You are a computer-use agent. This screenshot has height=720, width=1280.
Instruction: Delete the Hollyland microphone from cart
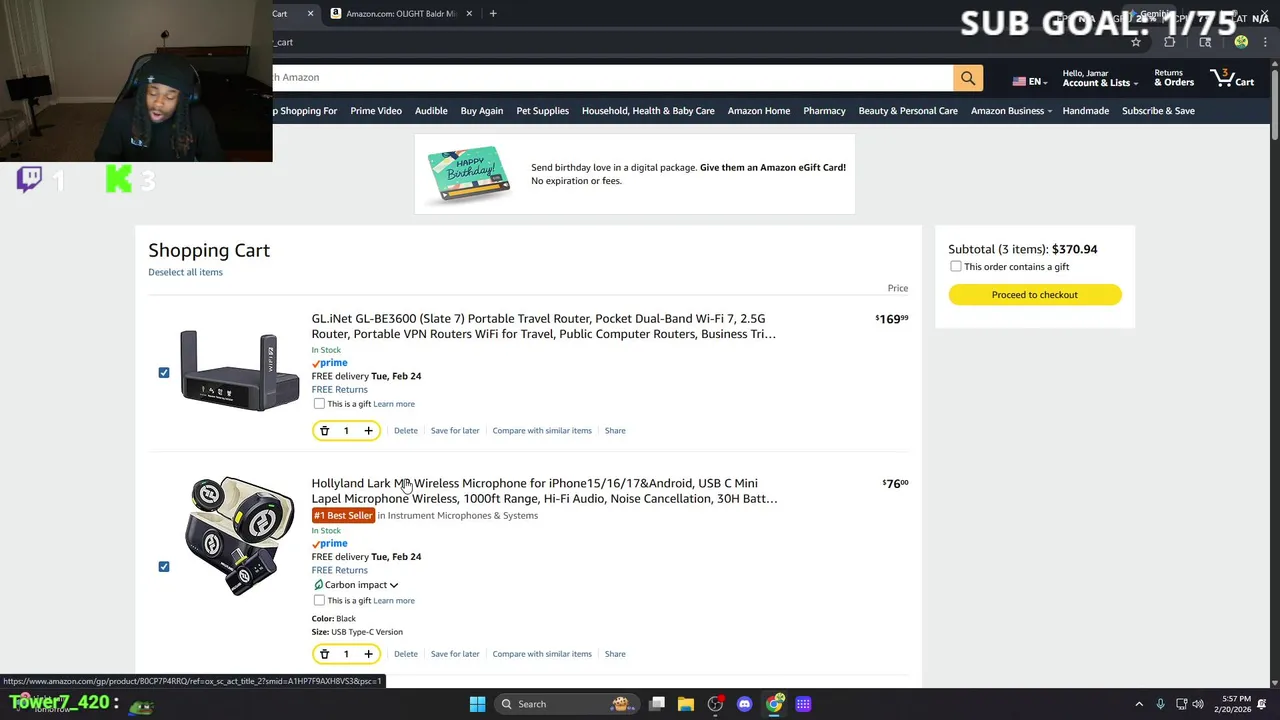pos(406,654)
